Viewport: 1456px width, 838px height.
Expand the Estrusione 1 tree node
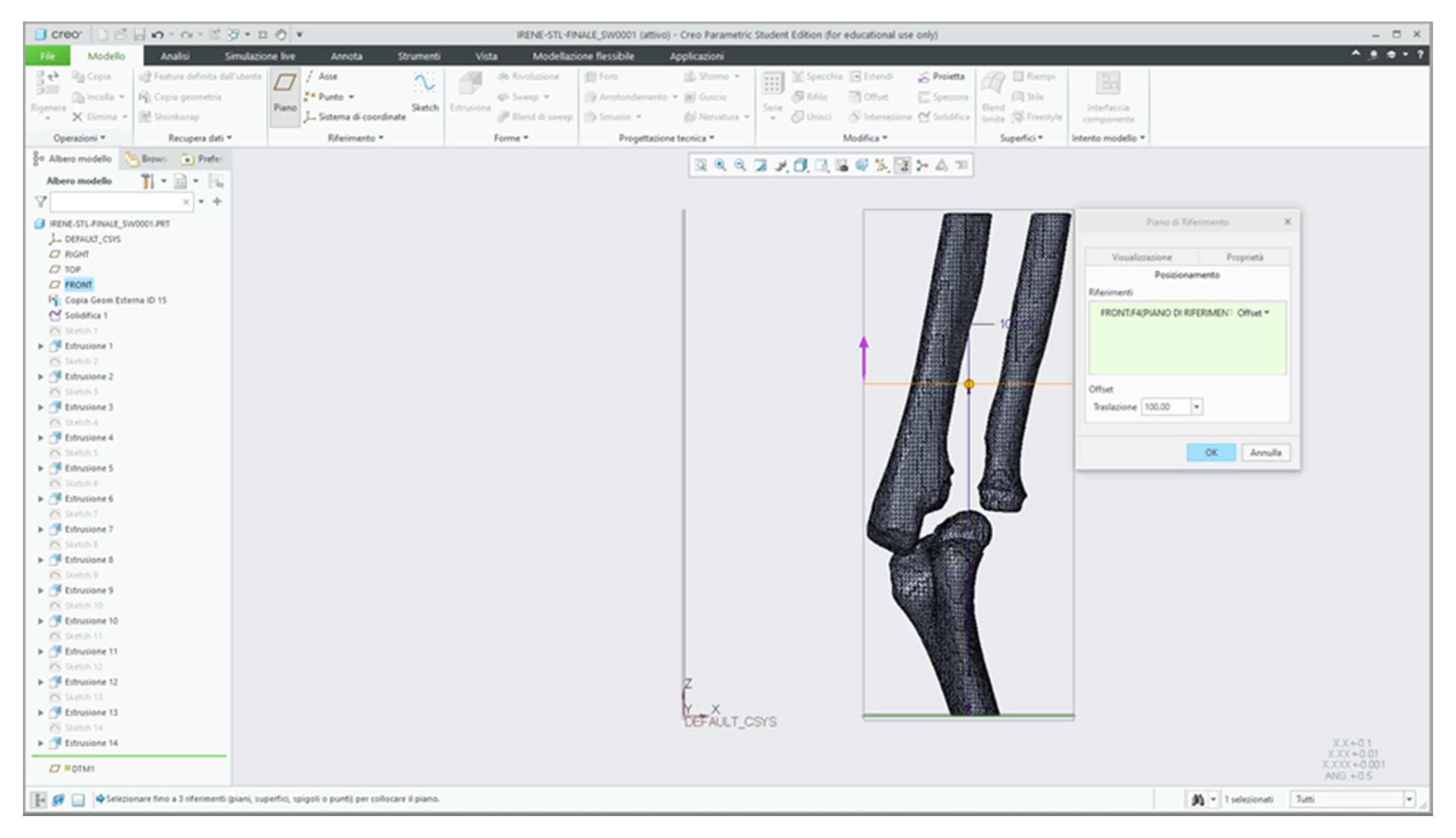40,346
